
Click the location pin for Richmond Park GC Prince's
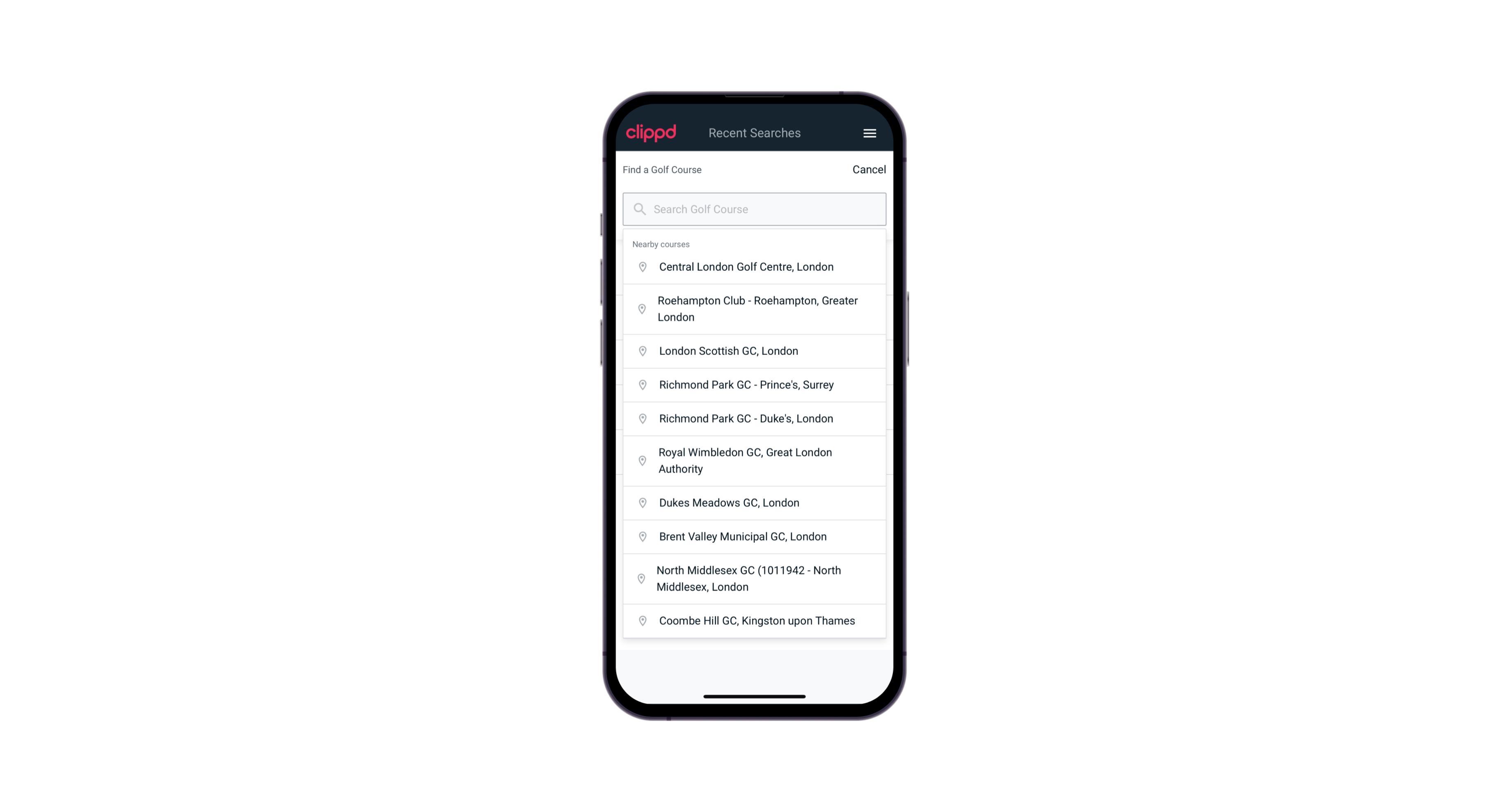(641, 385)
